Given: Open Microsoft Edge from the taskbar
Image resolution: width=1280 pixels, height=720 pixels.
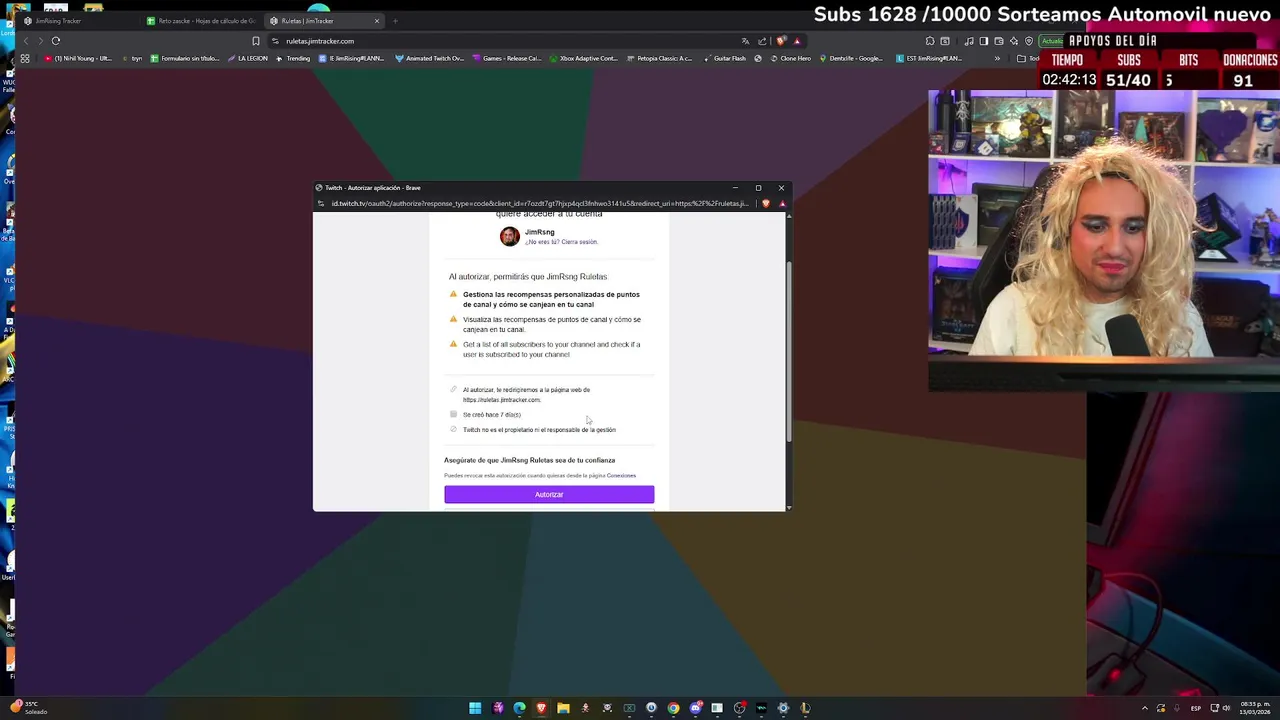Looking at the screenshot, I should click(519, 708).
